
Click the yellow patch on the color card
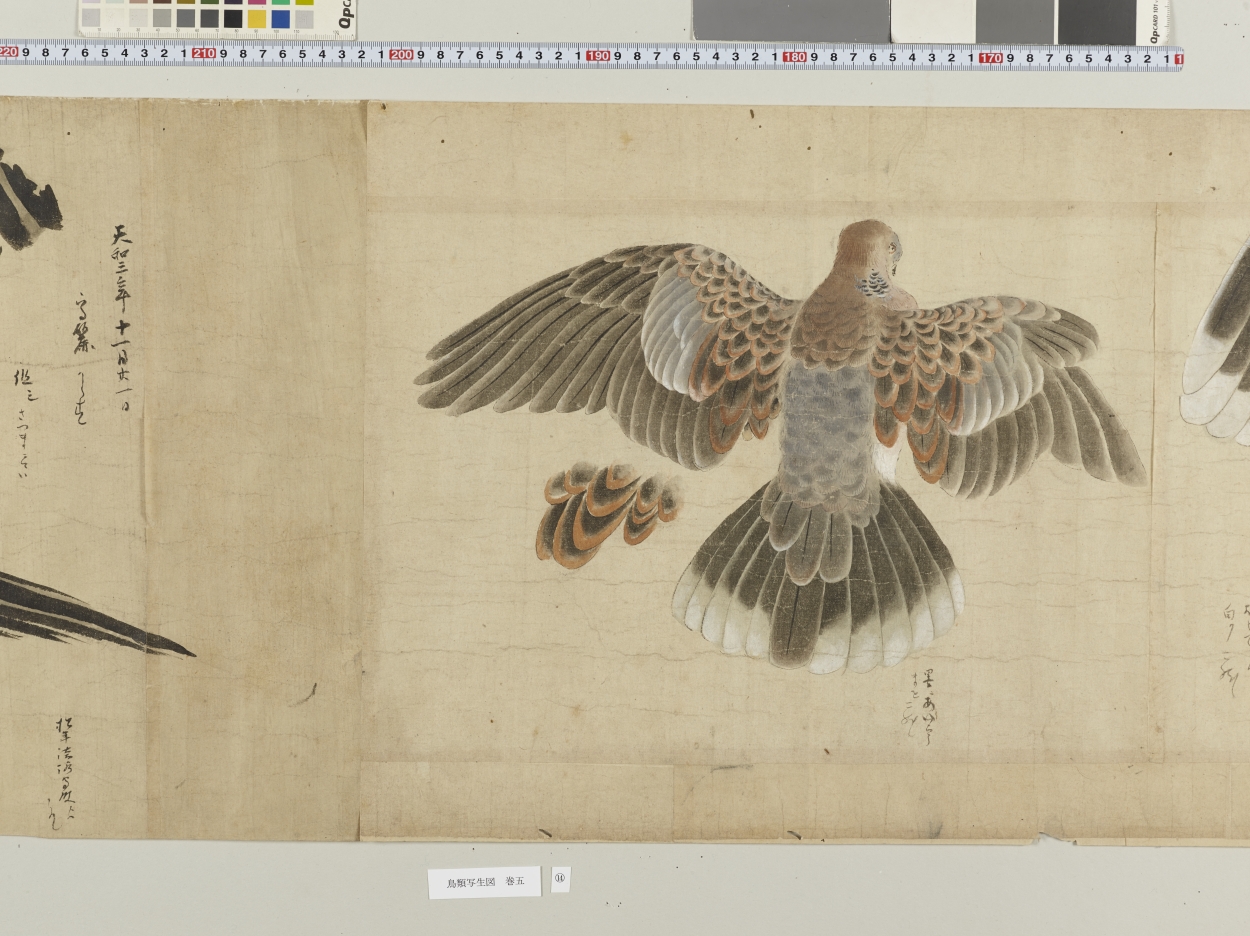pyautogui.click(x=257, y=19)
